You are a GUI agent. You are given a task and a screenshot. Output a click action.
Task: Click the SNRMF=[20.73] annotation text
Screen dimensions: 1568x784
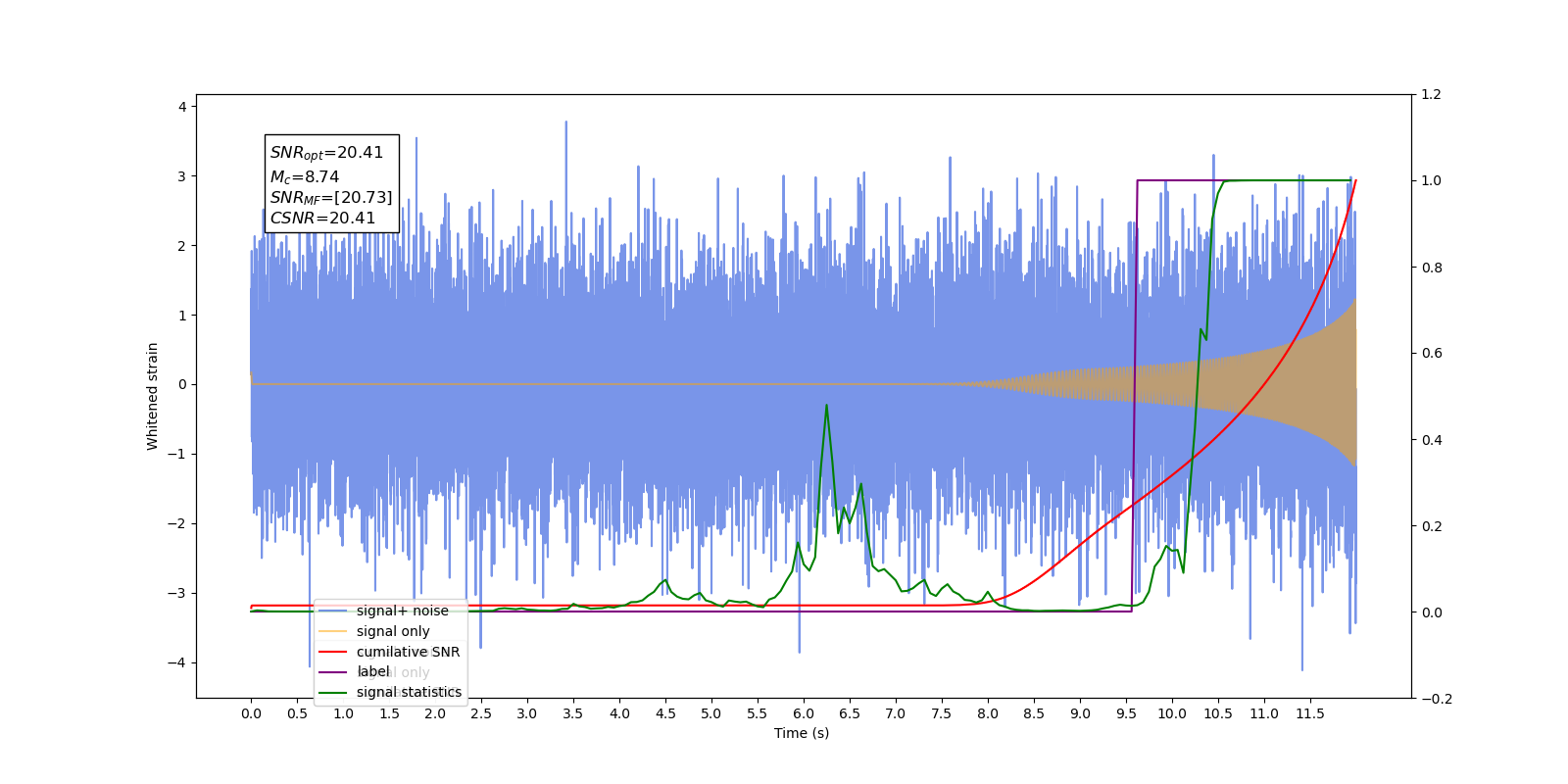click(331, 197)
